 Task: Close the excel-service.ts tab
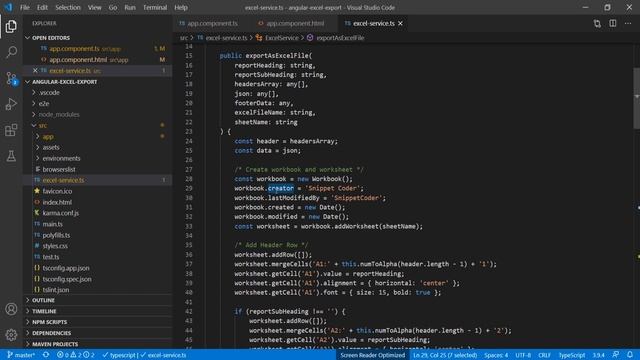click(x=400, y=24)
